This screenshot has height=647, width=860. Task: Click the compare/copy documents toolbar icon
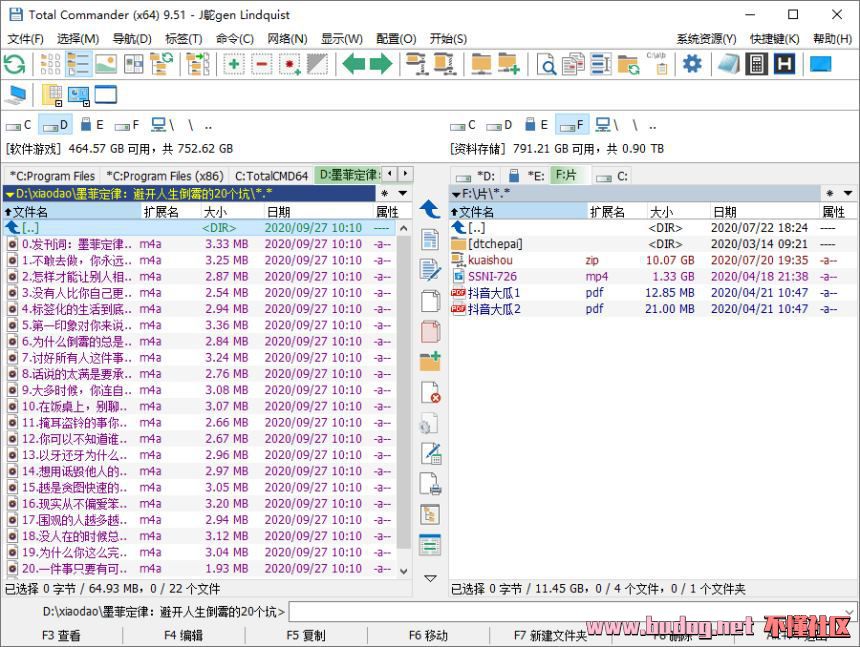click(x=573, y=64)
